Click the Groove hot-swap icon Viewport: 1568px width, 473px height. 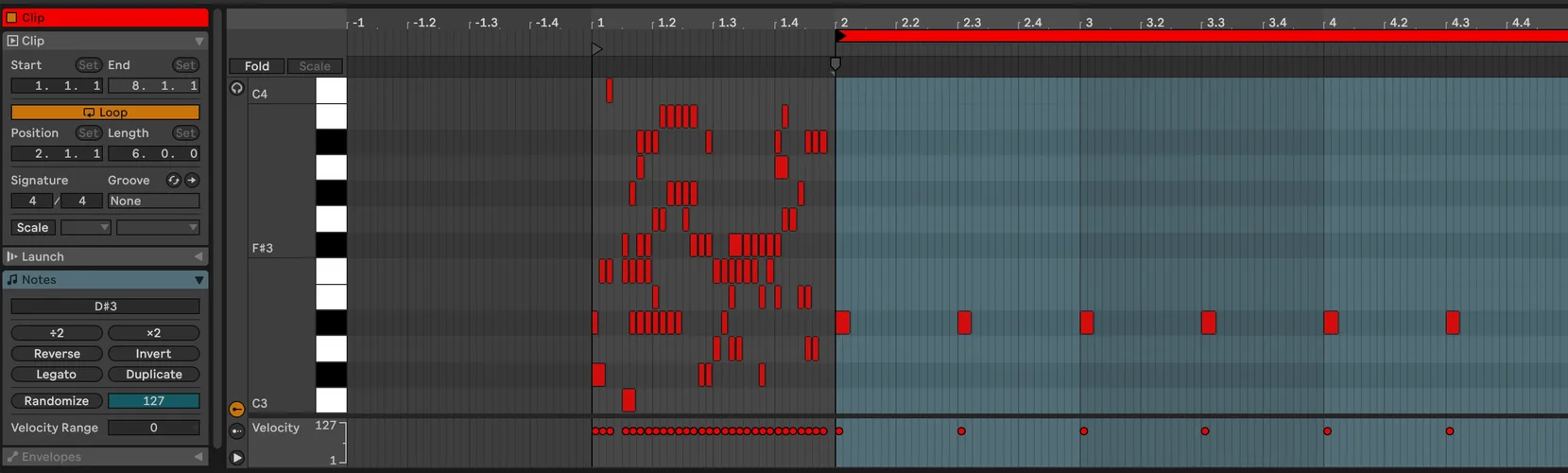coord(173,180)
